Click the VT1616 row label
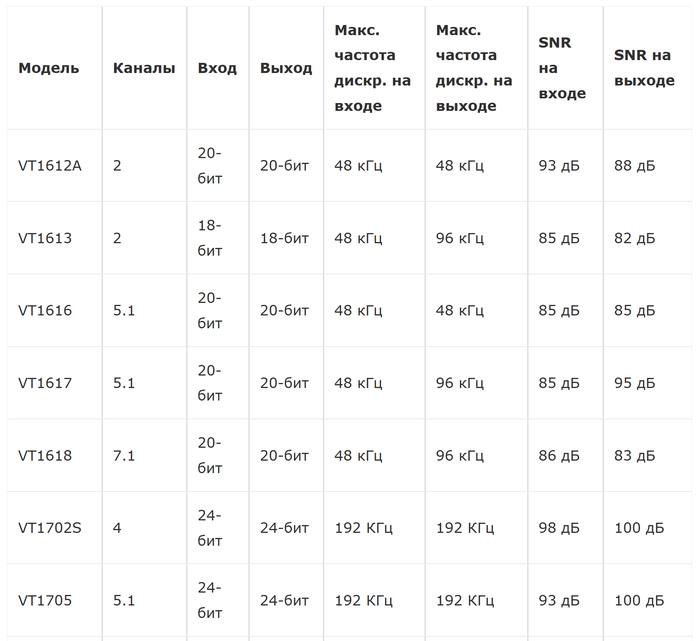This screenshot has height=641, width=700. pos(45,311)
